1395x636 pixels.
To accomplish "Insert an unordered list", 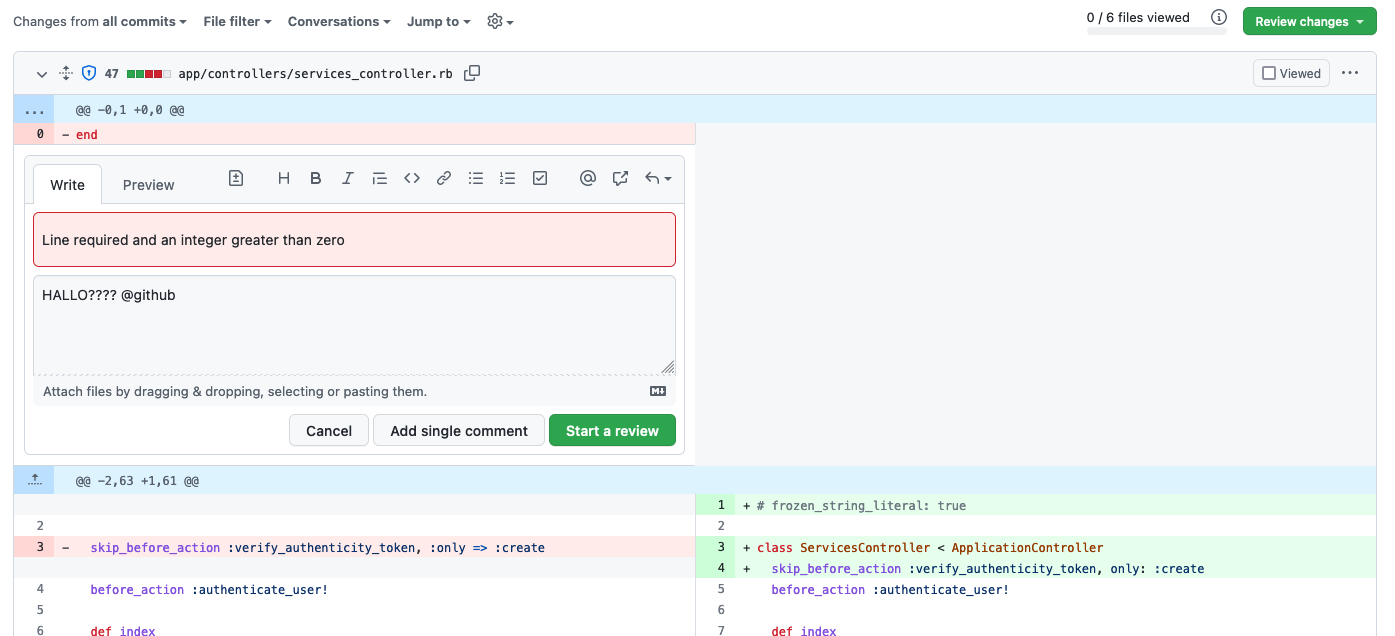I will tap(475, 177).
